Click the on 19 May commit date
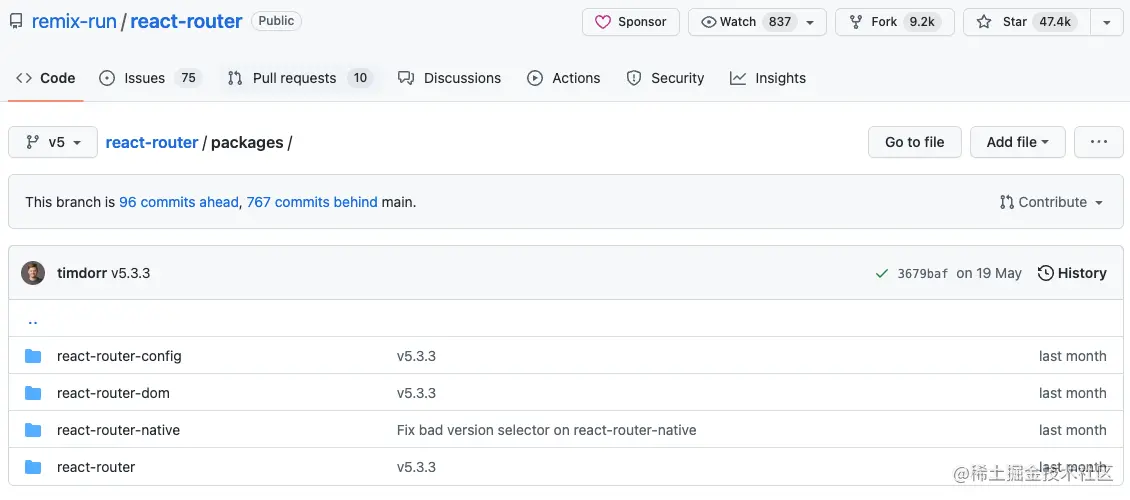Viewport: 1130px width, 500px height. (989, 273)
